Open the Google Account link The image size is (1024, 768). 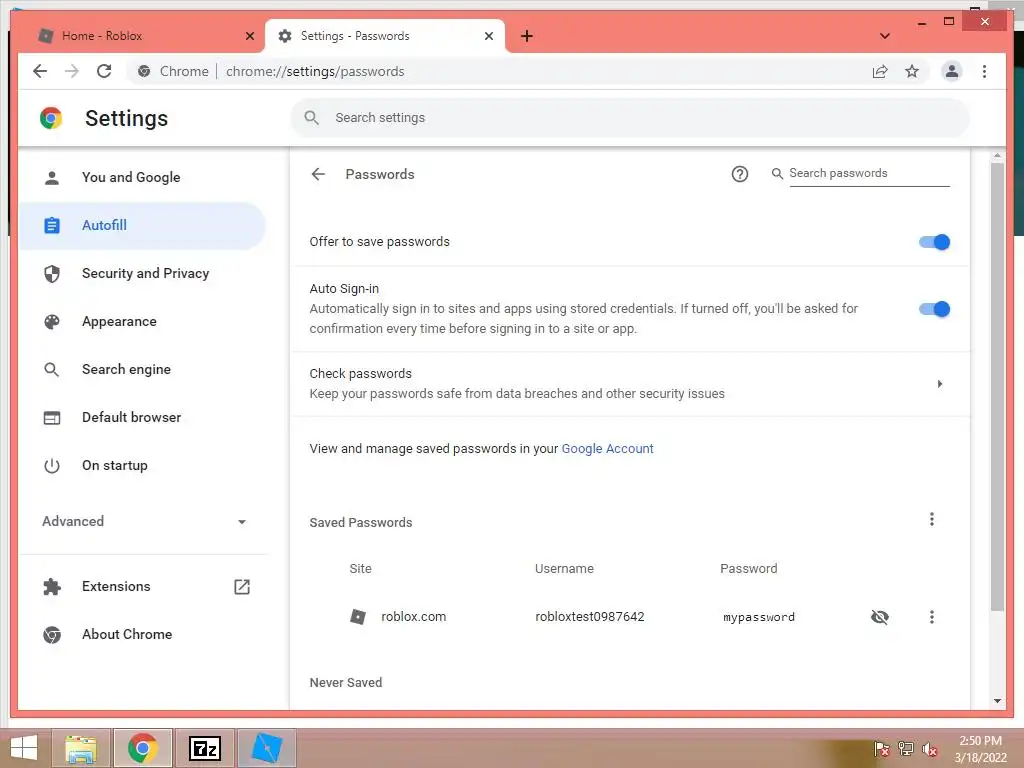tap(607, 449)
